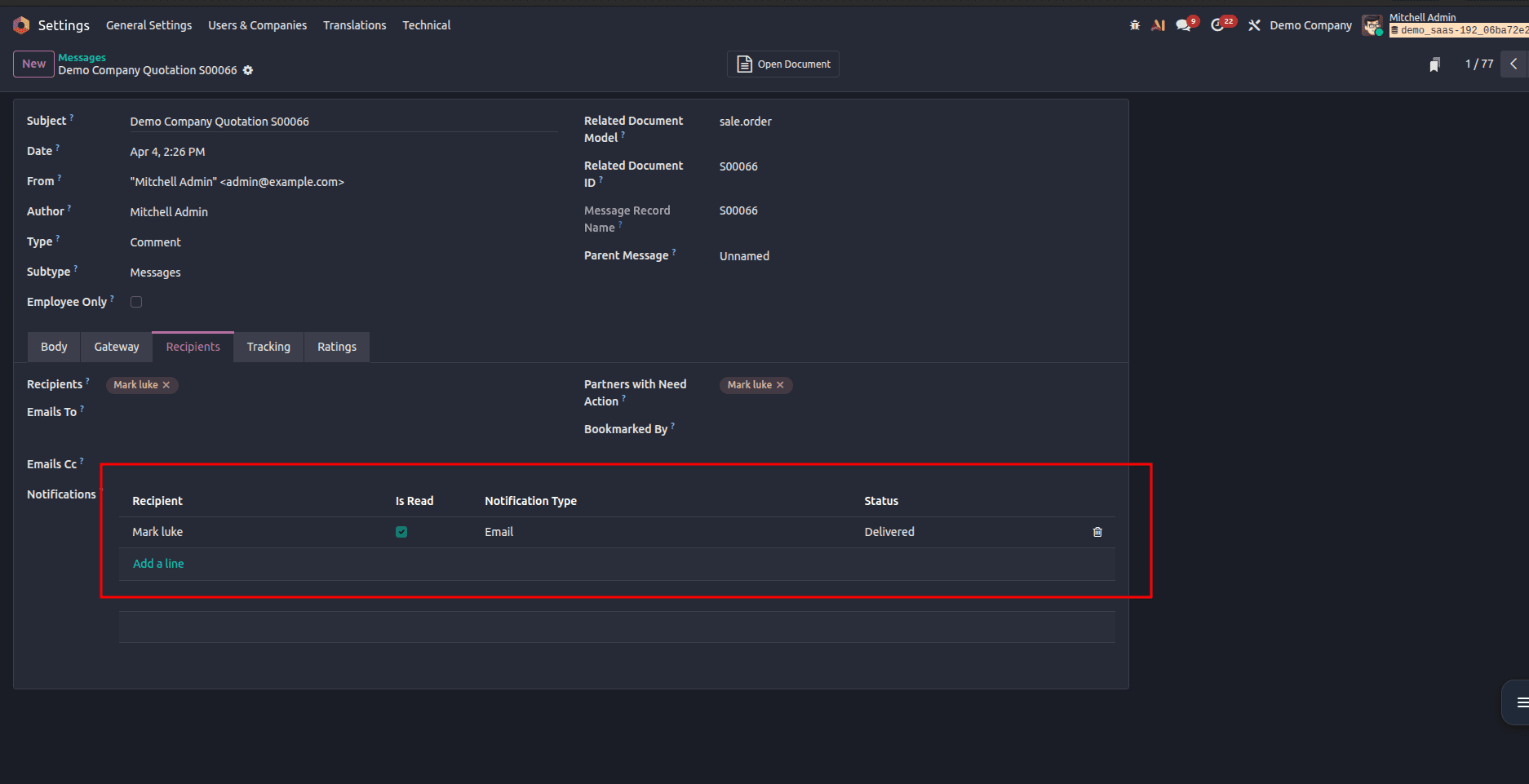
Task: Toggle the Employee Only checkbox
Action: pyautogui.click(x=136, y=302)
